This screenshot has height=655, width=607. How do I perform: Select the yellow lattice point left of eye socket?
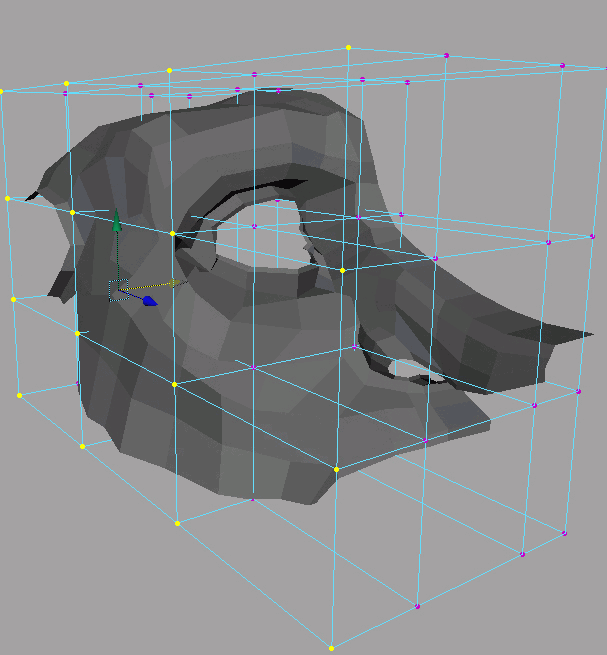coord(172,234)
